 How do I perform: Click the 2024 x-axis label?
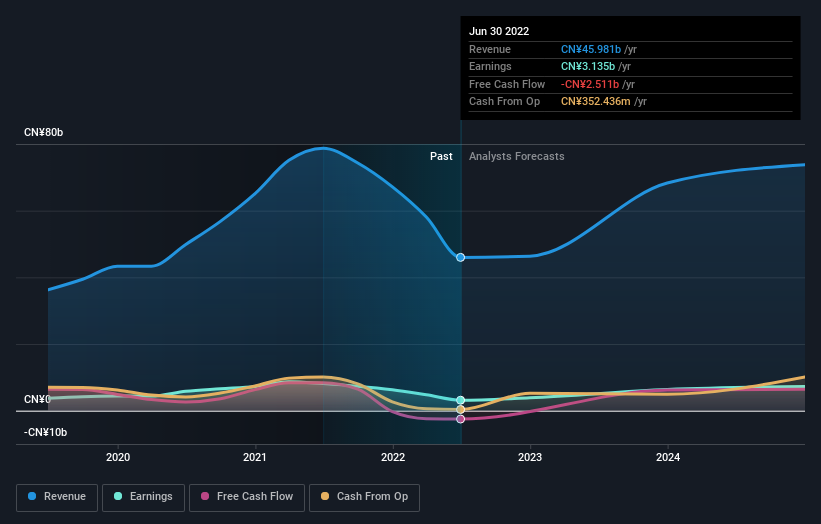click(x=668, y=457)
